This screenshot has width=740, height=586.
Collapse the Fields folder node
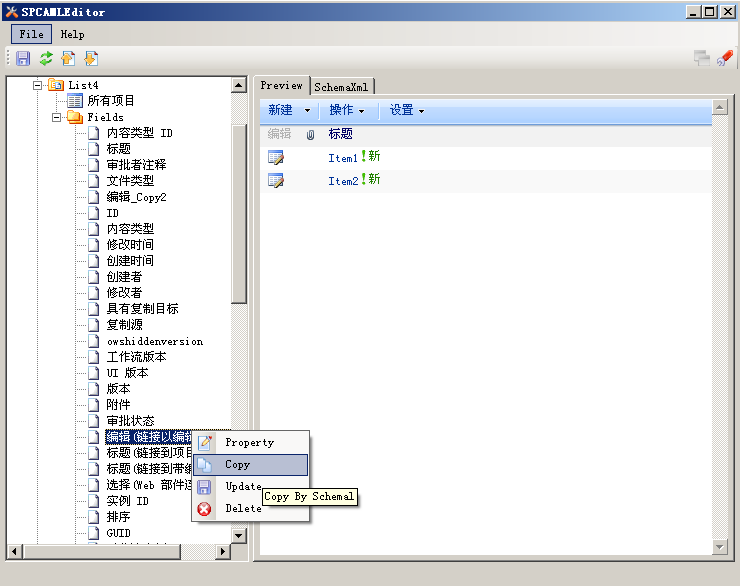(x=56, y=117)
